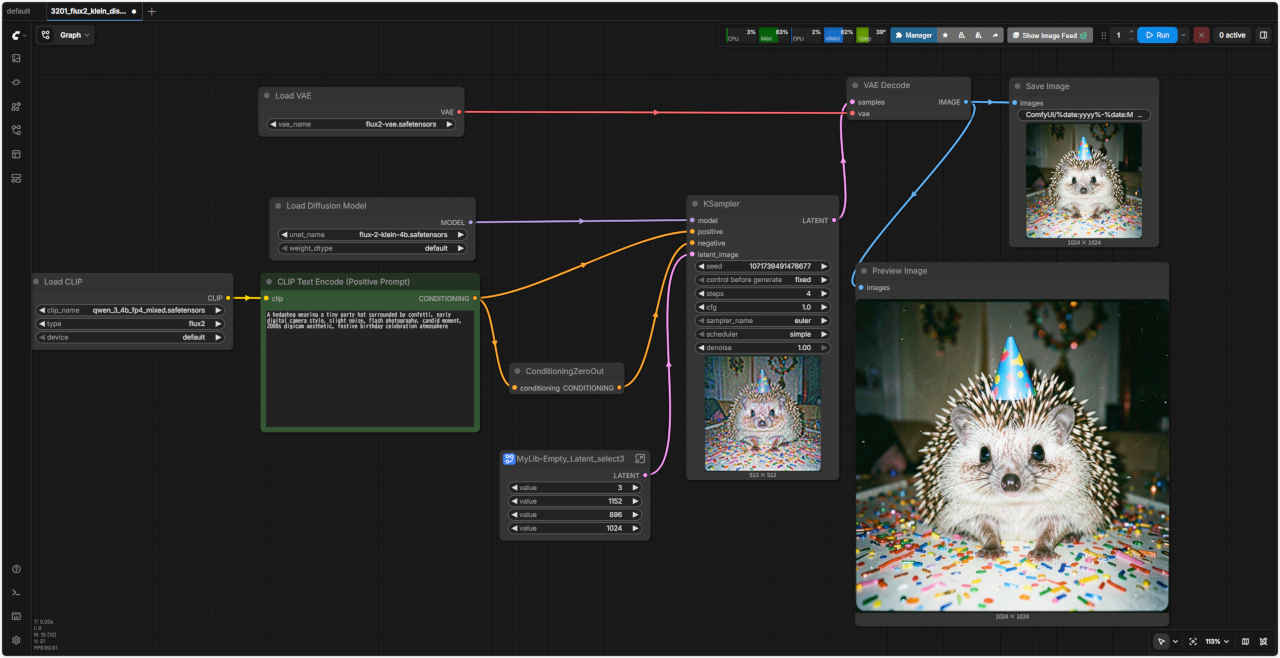Toggle the right side panel icon
The height and width of the screenshot is (658, 1280).
tap(1263, 35)
